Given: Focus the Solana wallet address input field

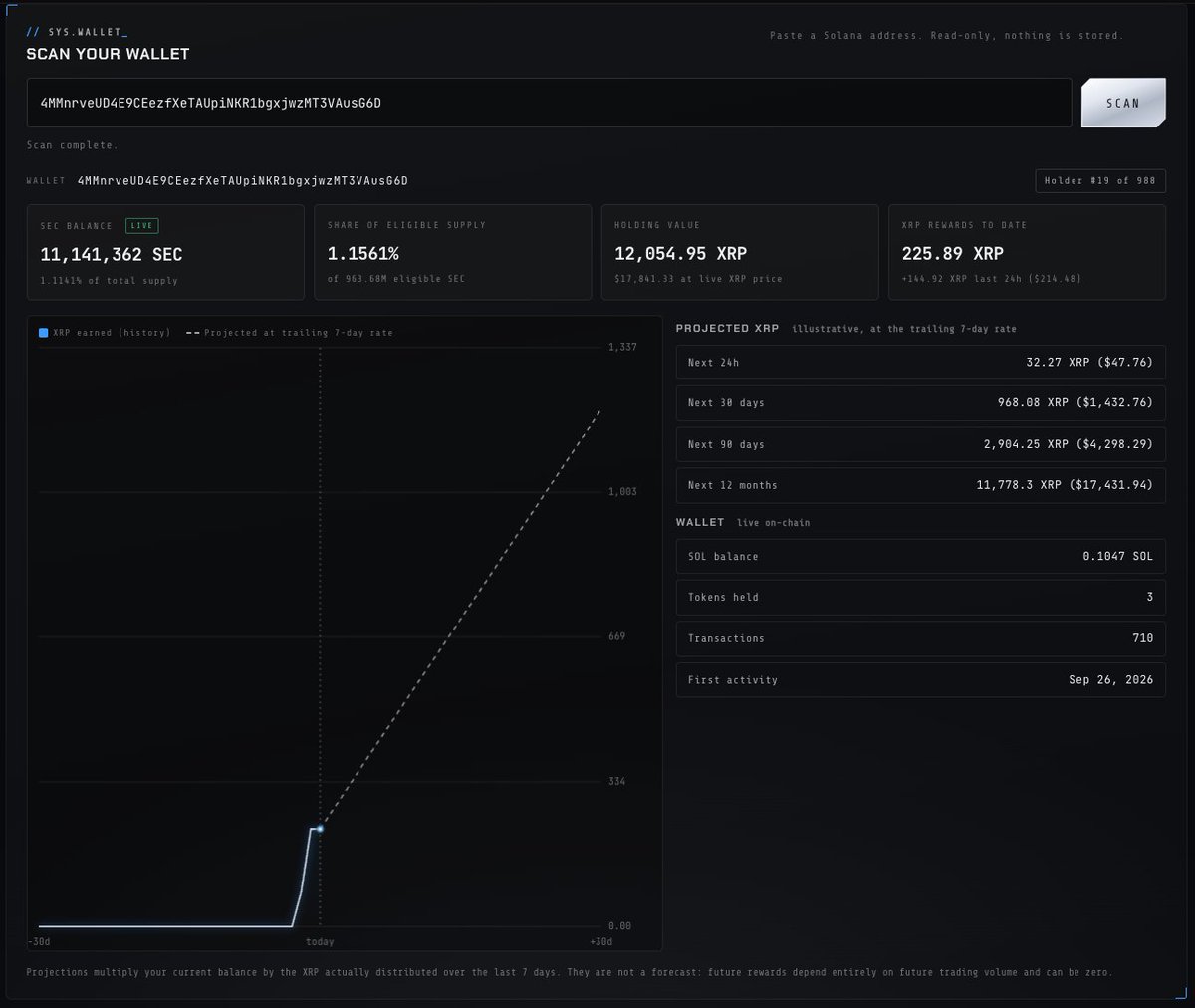Looking at the screenshot, I should [549, 103].
